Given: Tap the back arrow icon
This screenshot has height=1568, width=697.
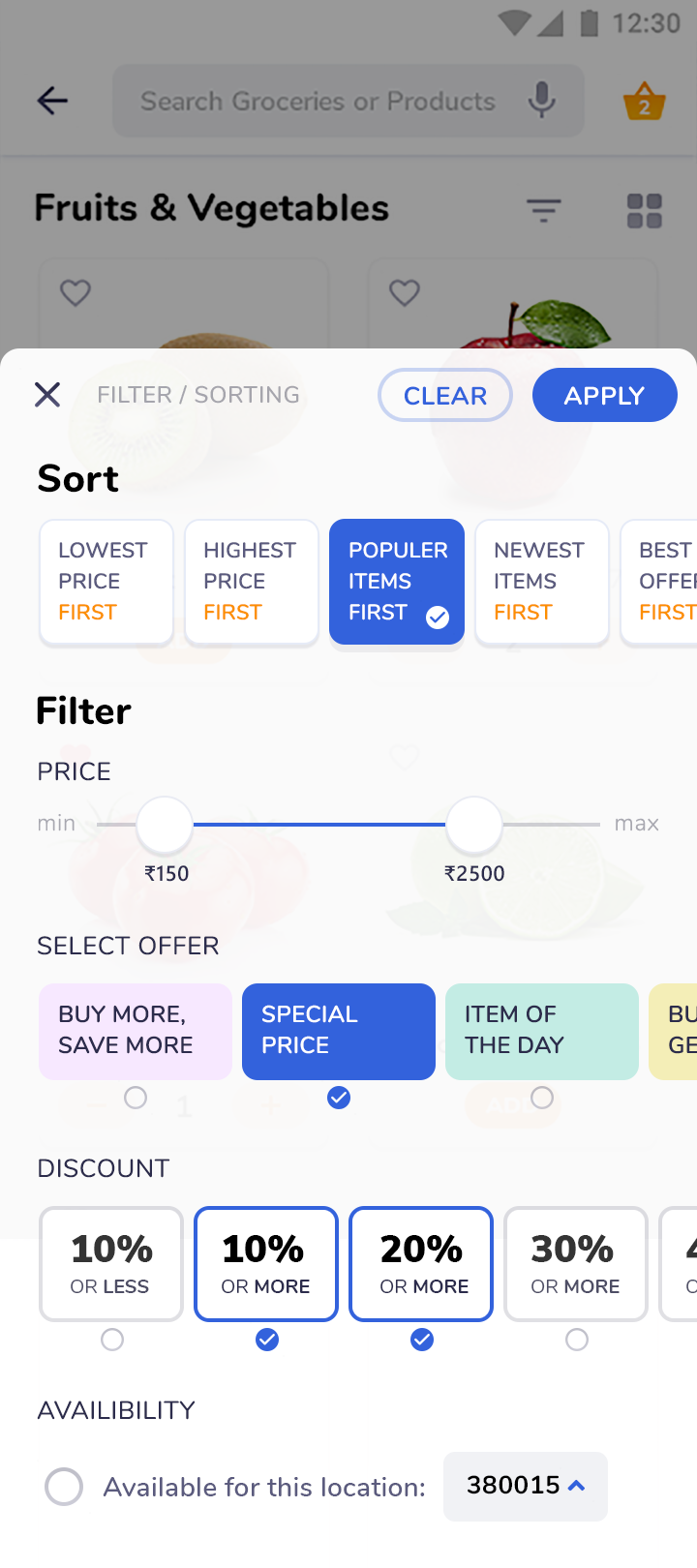Looking at the screenshot, I should (52, 101).
